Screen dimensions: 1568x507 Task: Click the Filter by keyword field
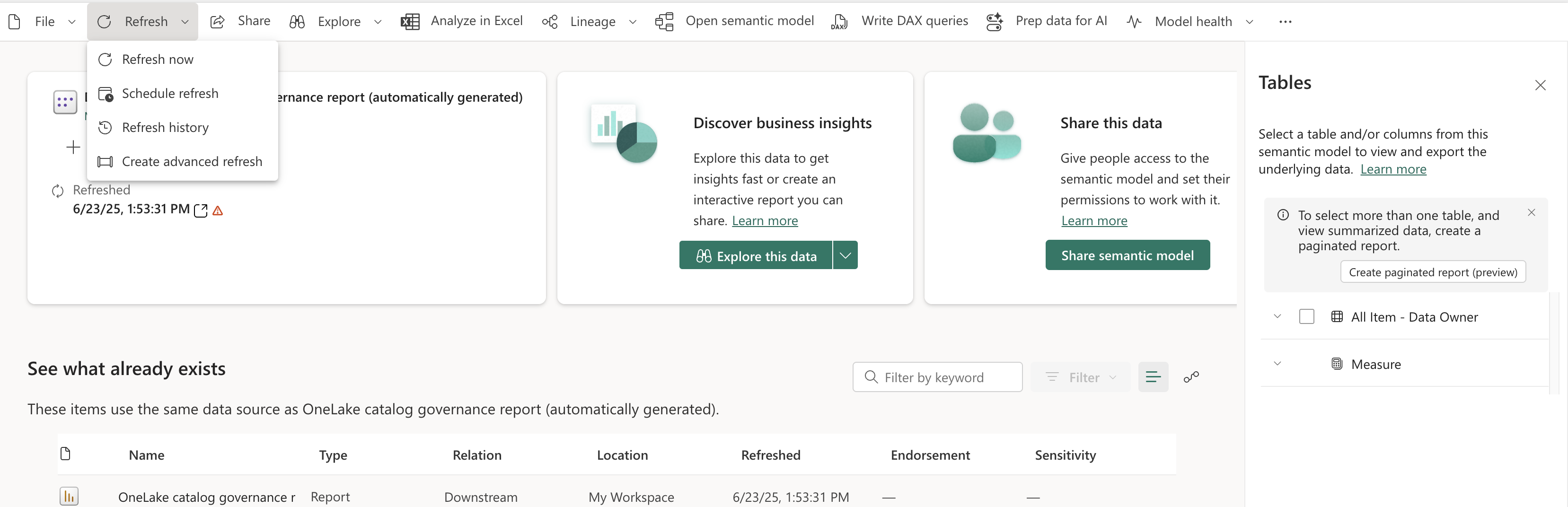937,377
